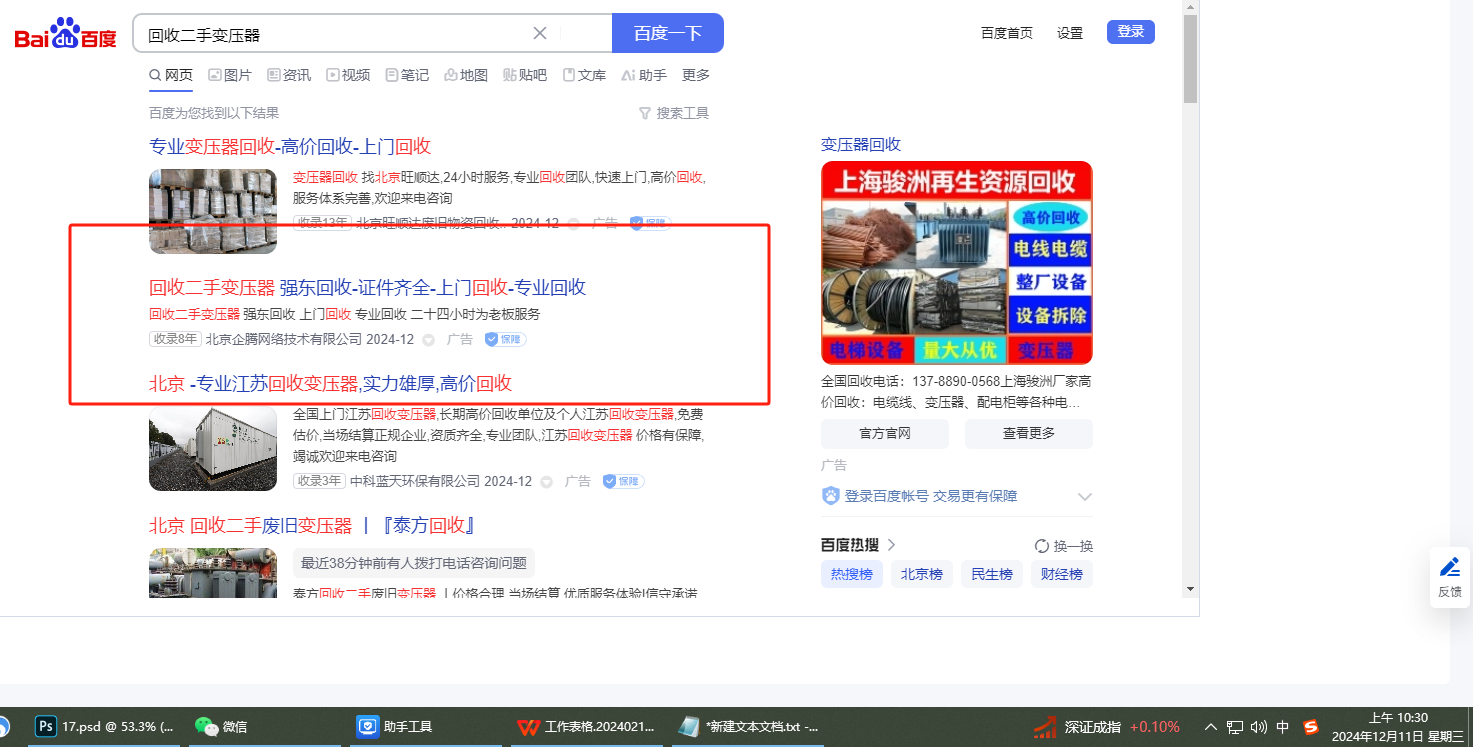Expand dropdown arrow beside 中科蓝天环保 2024-12

pyautogui.click(x=547, y=482)
